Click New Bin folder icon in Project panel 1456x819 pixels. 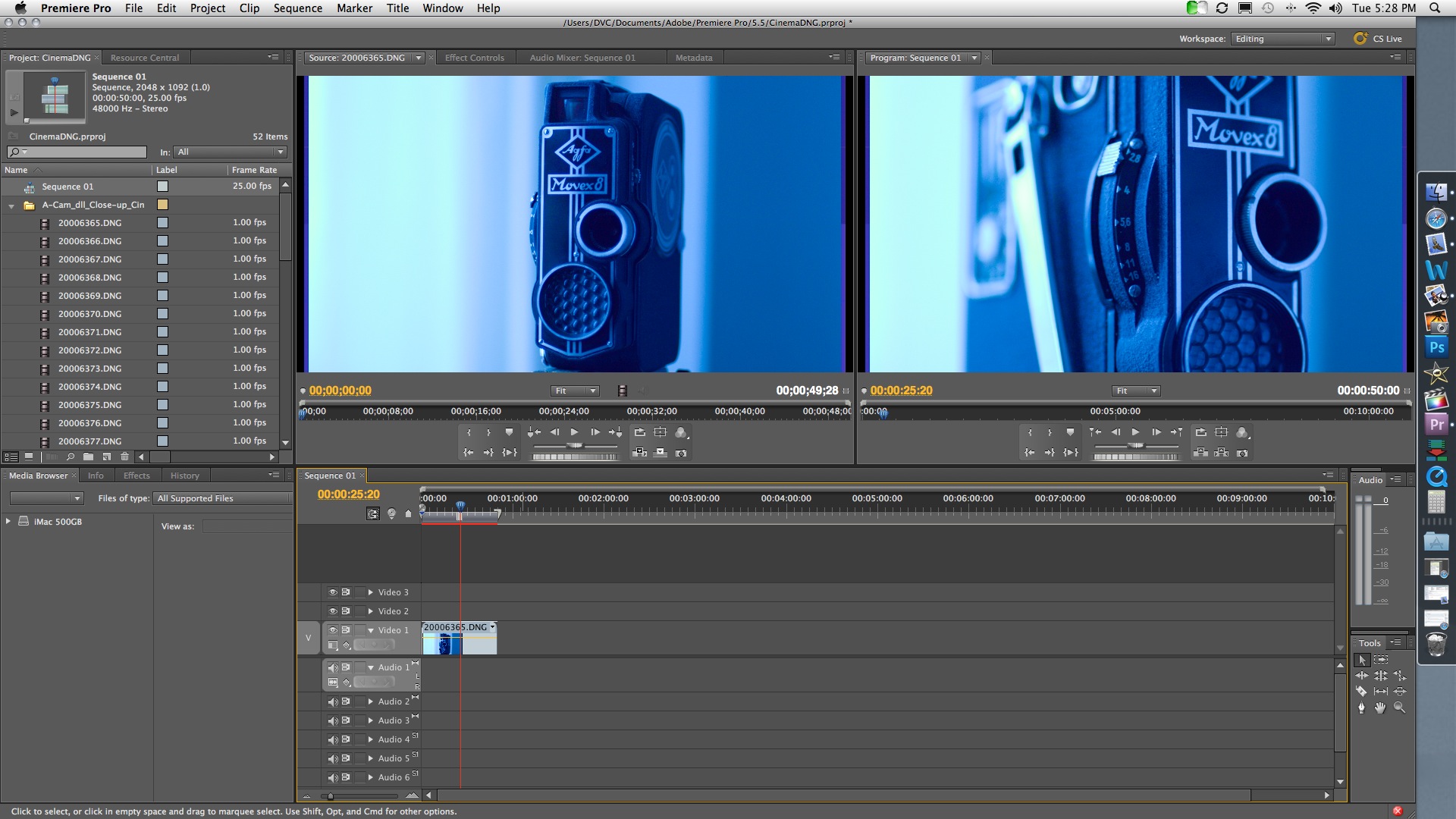point(88,457)
